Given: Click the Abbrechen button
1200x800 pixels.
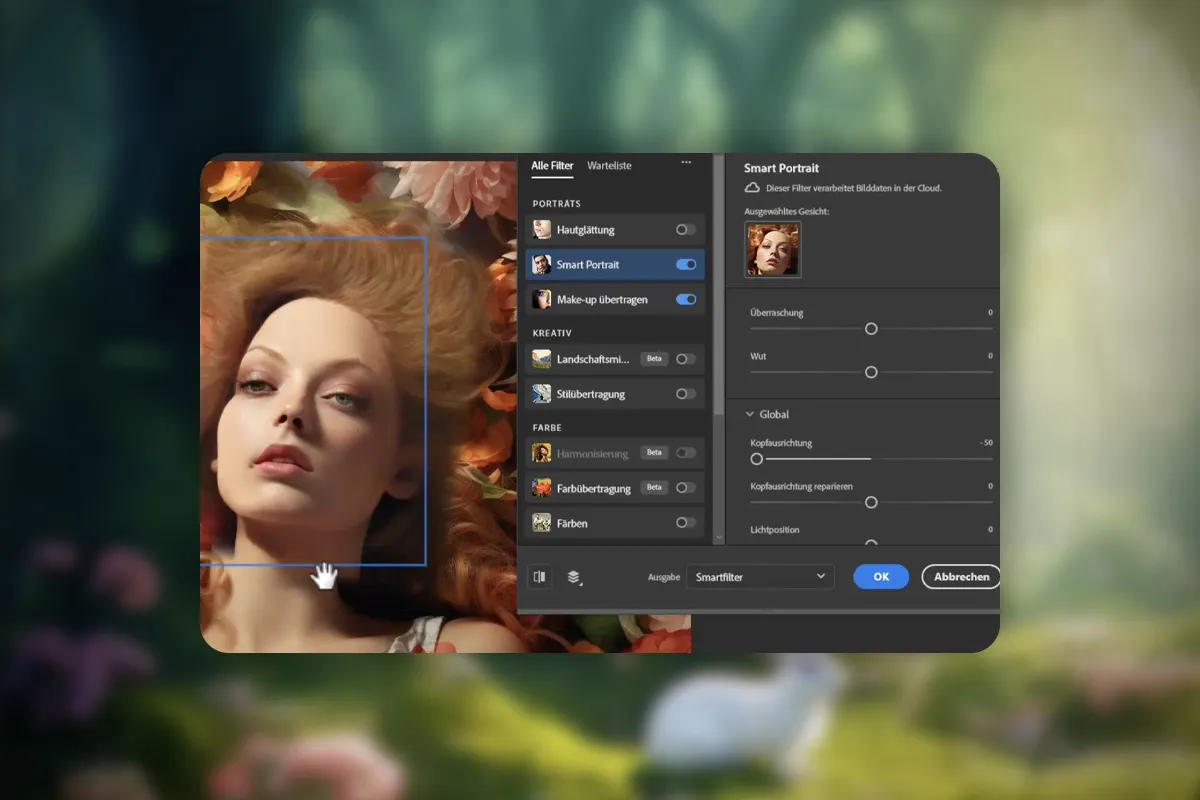Looking at the screenshot, I should point(961,577).
